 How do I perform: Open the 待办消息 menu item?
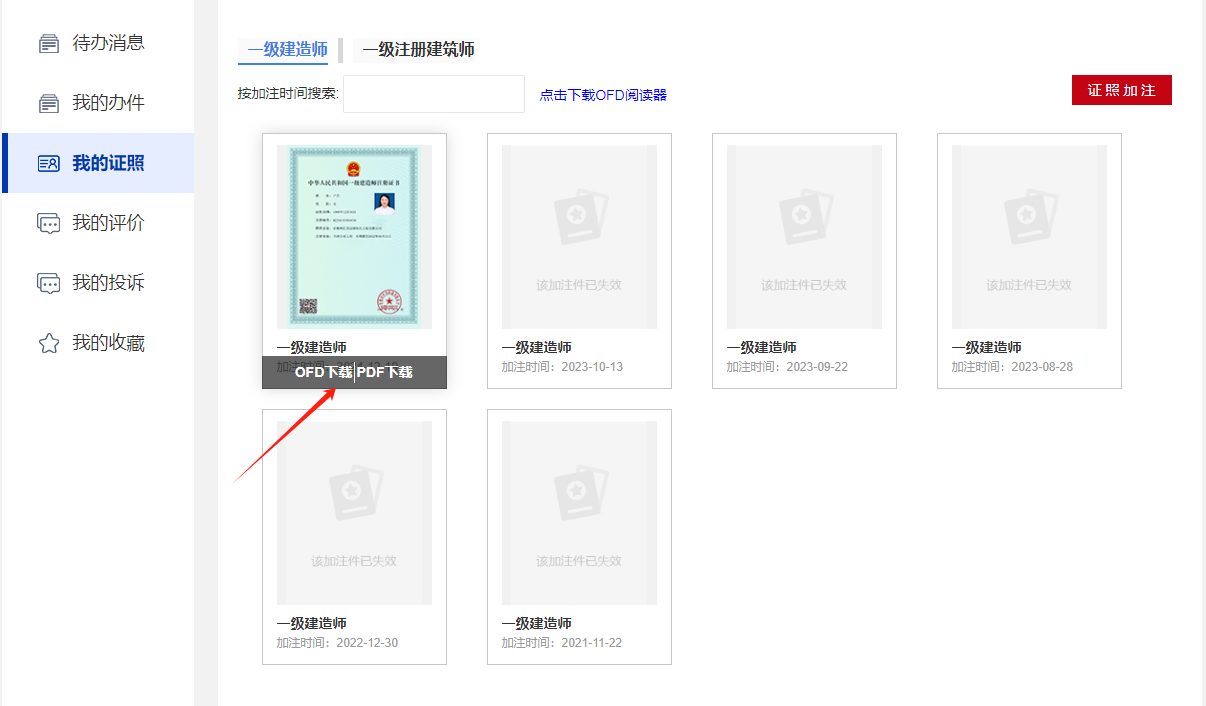tap(108, 43)
